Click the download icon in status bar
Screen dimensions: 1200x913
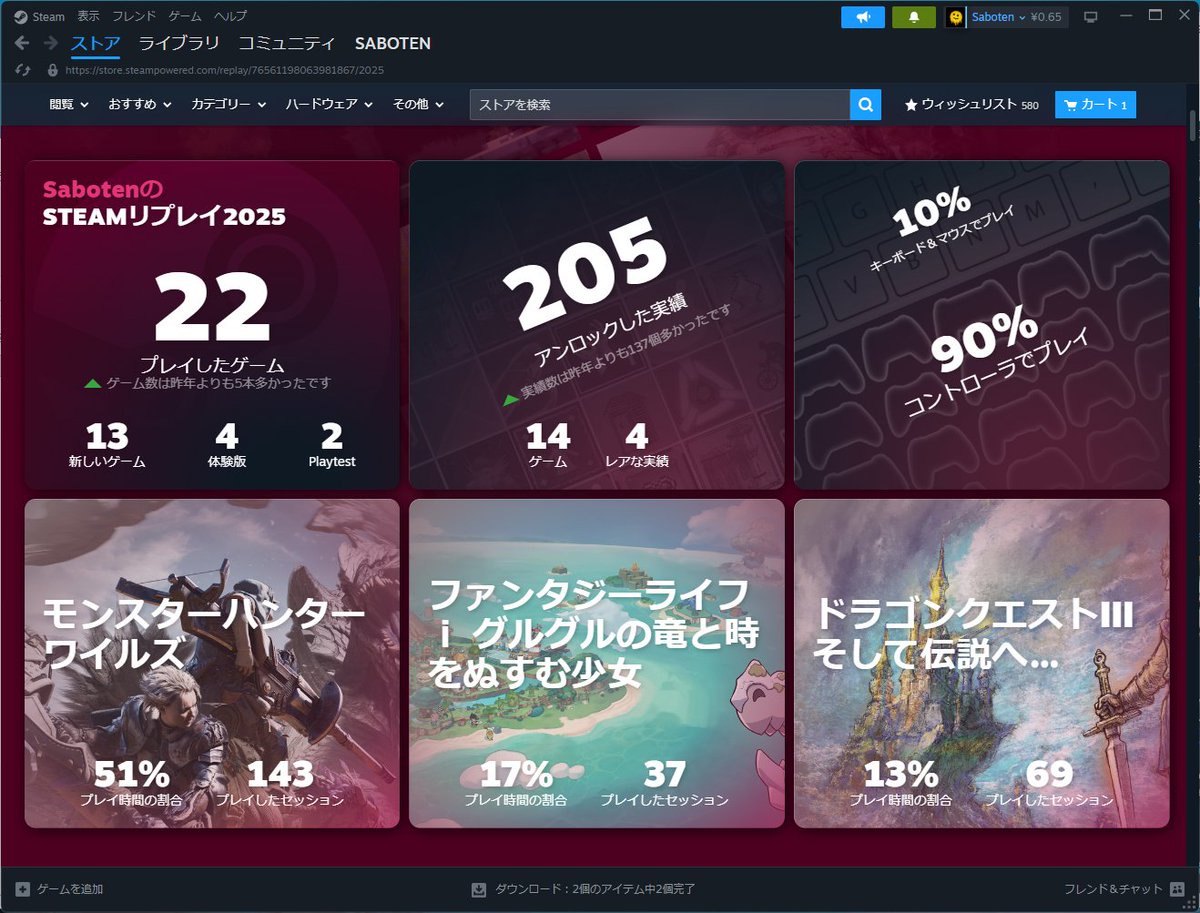pos(478,889)
